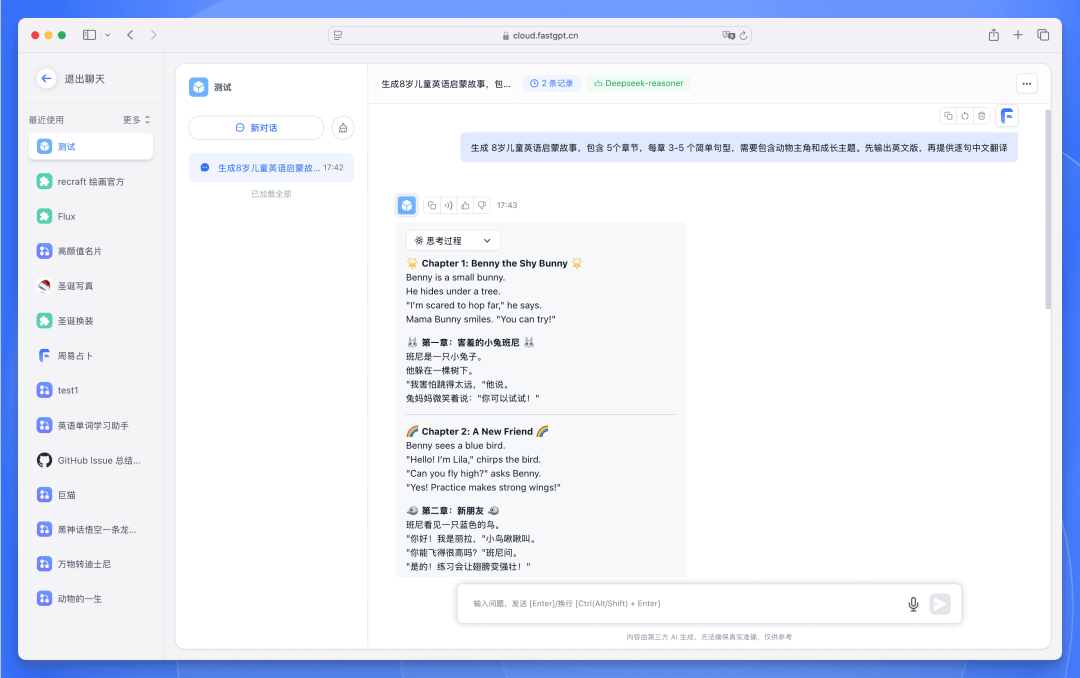Viewport: 1080px width, 678px height.
Task: Open the 更多 sort dropdown
Action: point(136,120)
